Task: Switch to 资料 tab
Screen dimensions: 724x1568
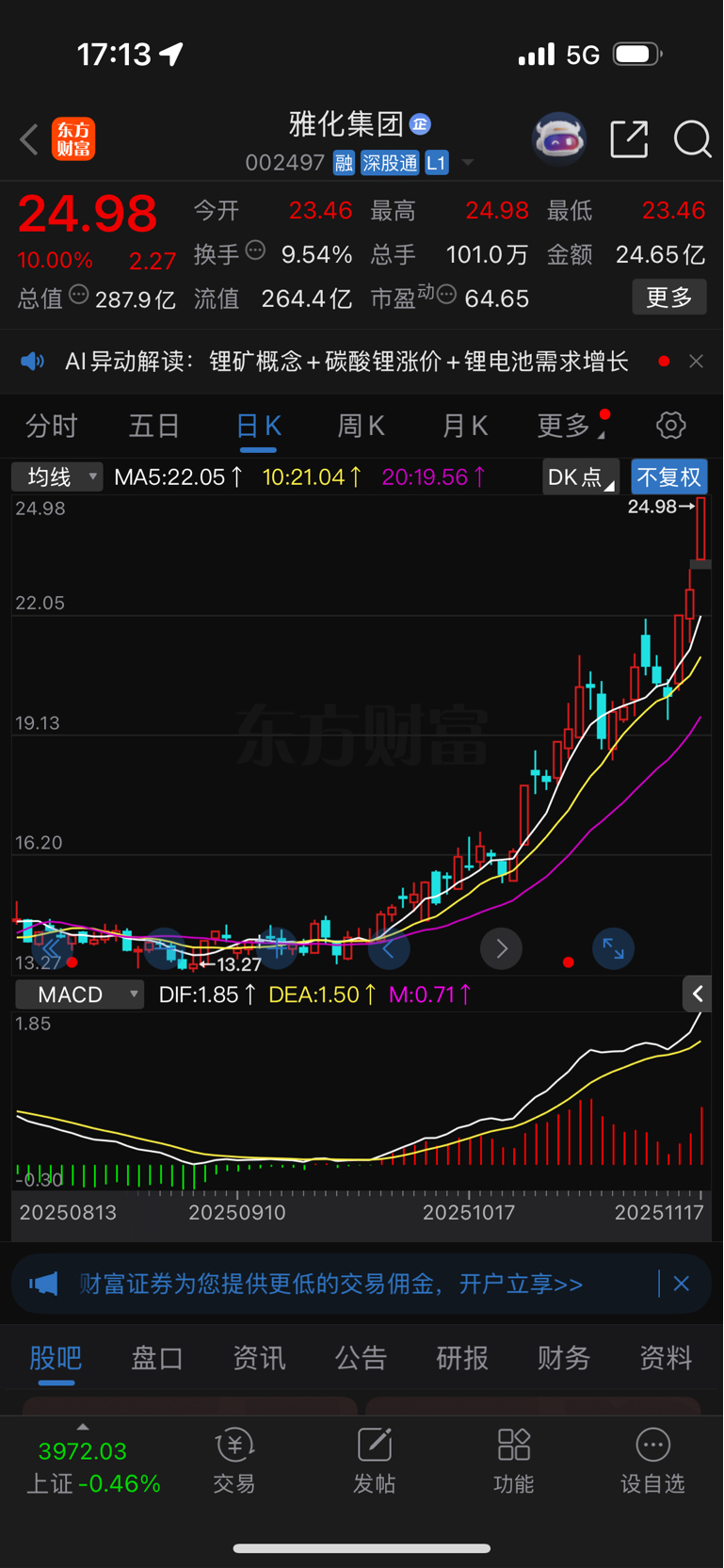Action: pos(666,1358)
